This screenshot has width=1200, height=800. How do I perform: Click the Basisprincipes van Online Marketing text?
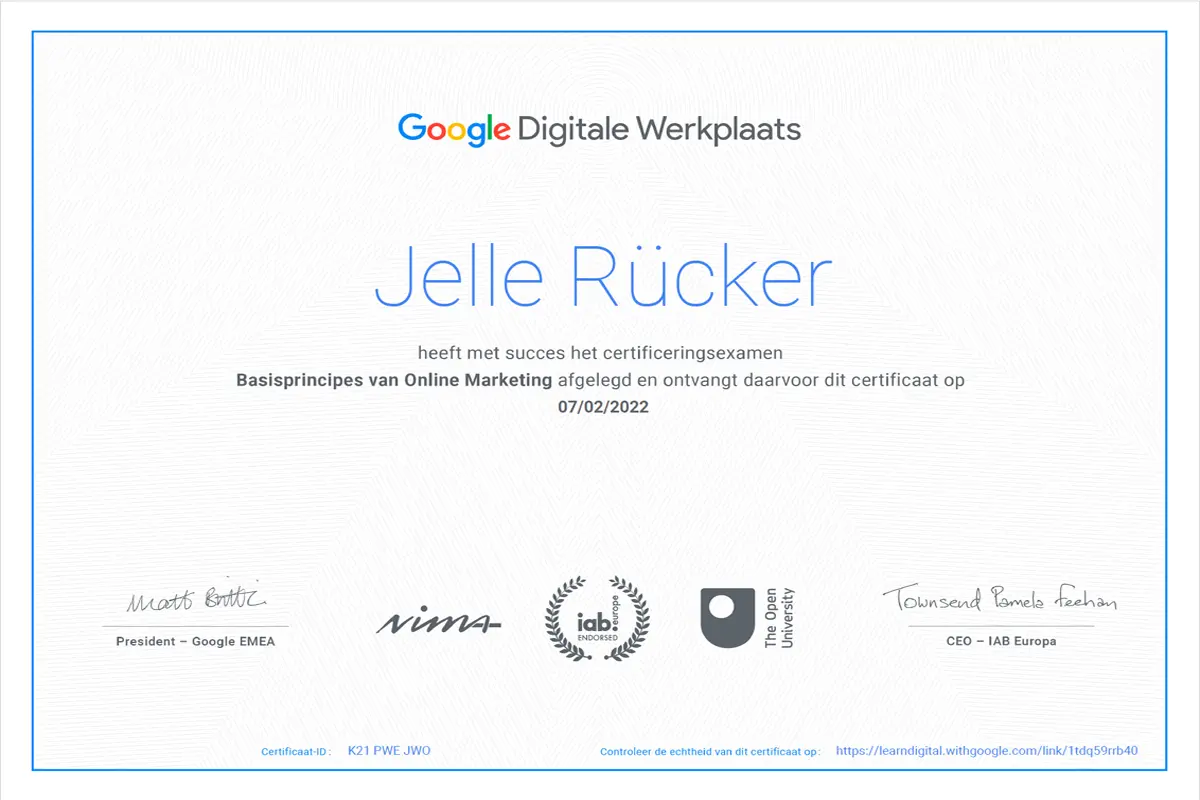point(394,380)
